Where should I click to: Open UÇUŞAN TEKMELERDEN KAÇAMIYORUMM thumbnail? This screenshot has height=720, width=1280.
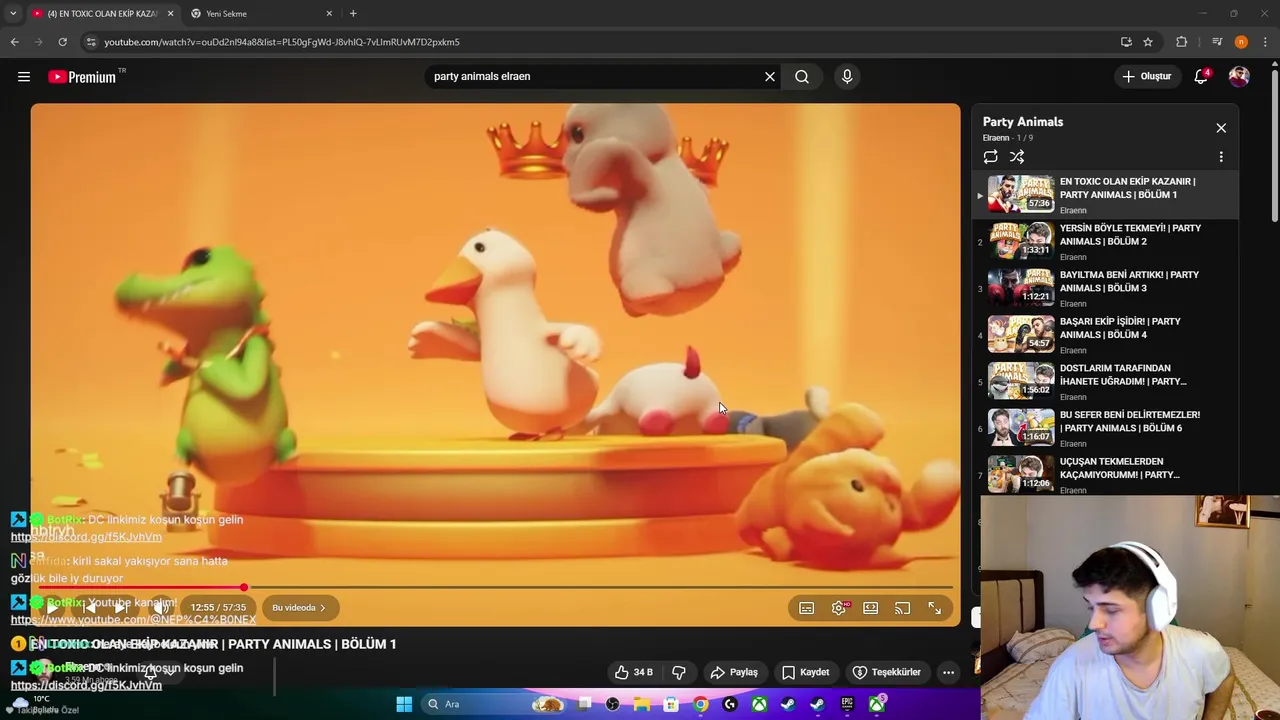1021,475
